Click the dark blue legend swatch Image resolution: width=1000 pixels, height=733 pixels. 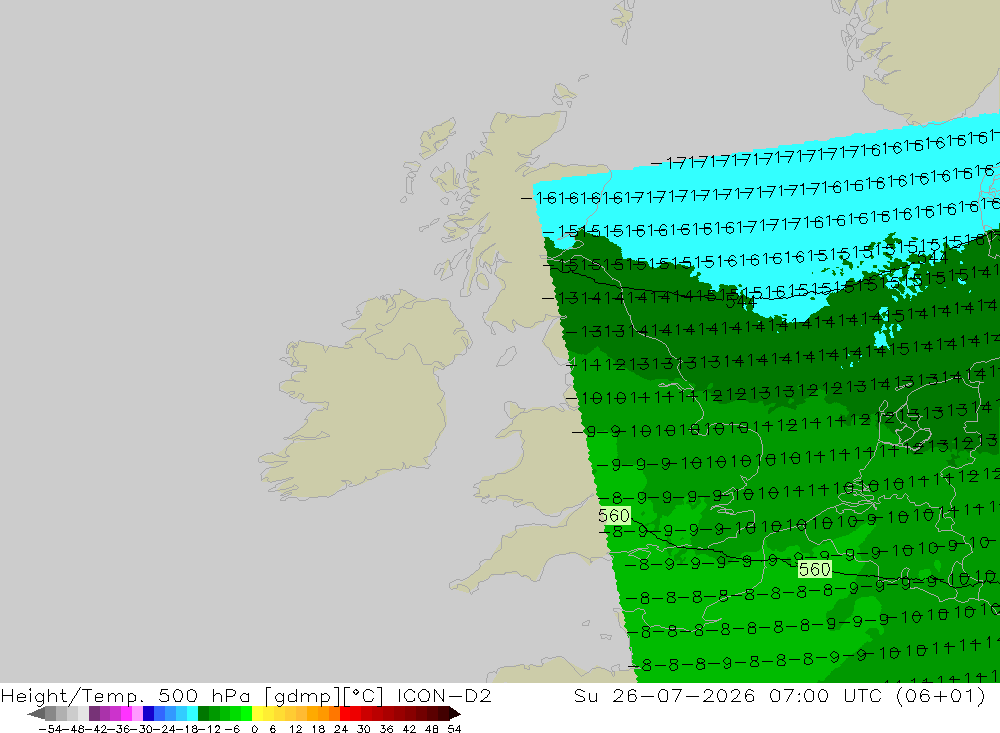pos(149,714)
